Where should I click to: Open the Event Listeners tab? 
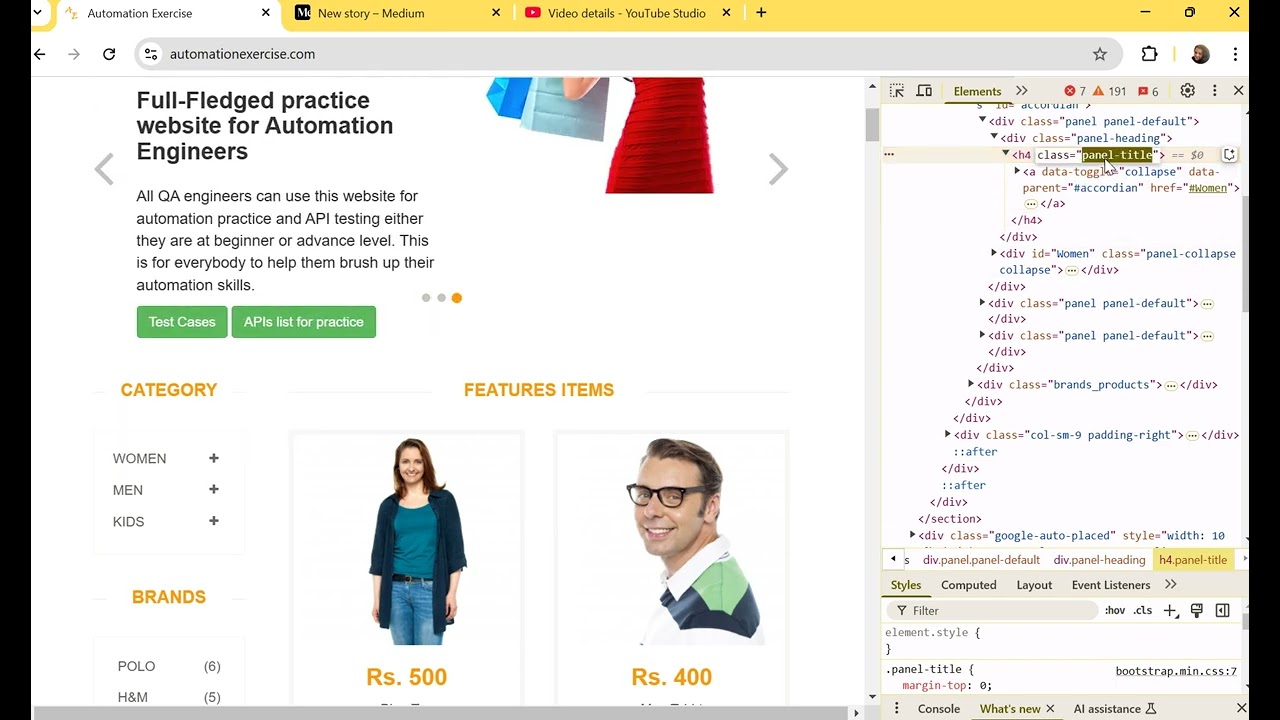click(1111, 585)
